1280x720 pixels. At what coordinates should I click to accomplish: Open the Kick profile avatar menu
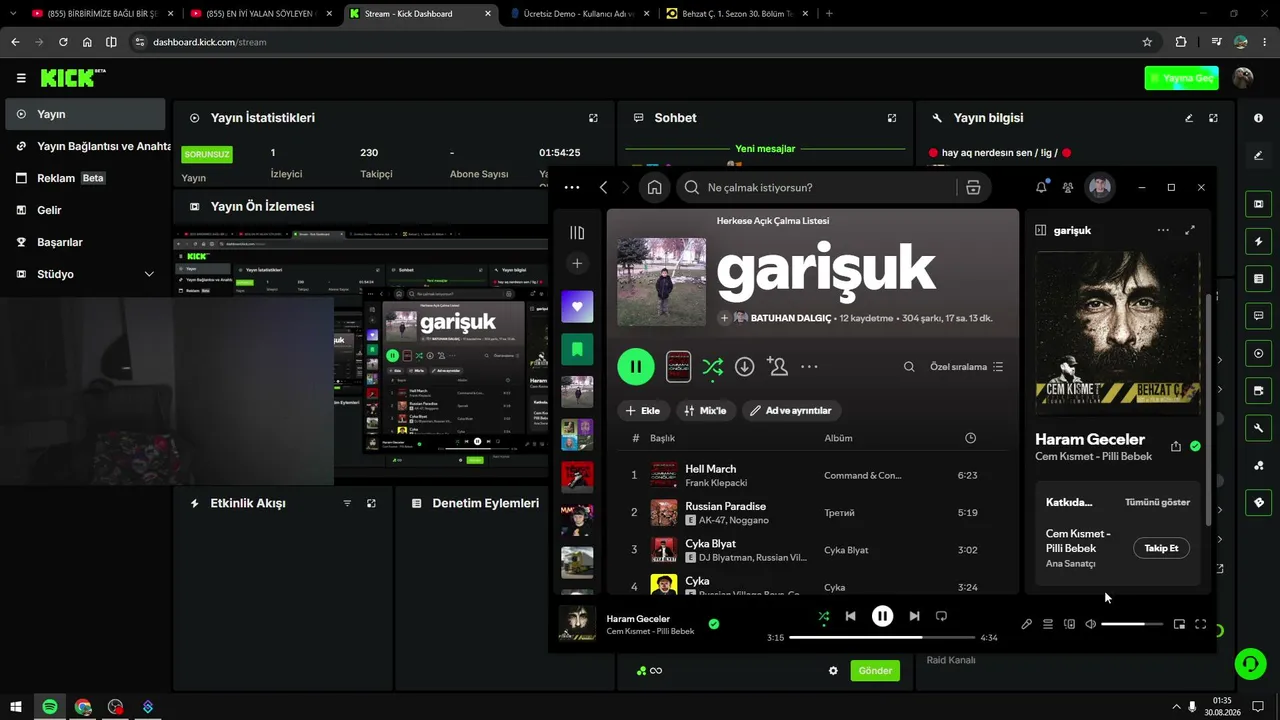1243,78
